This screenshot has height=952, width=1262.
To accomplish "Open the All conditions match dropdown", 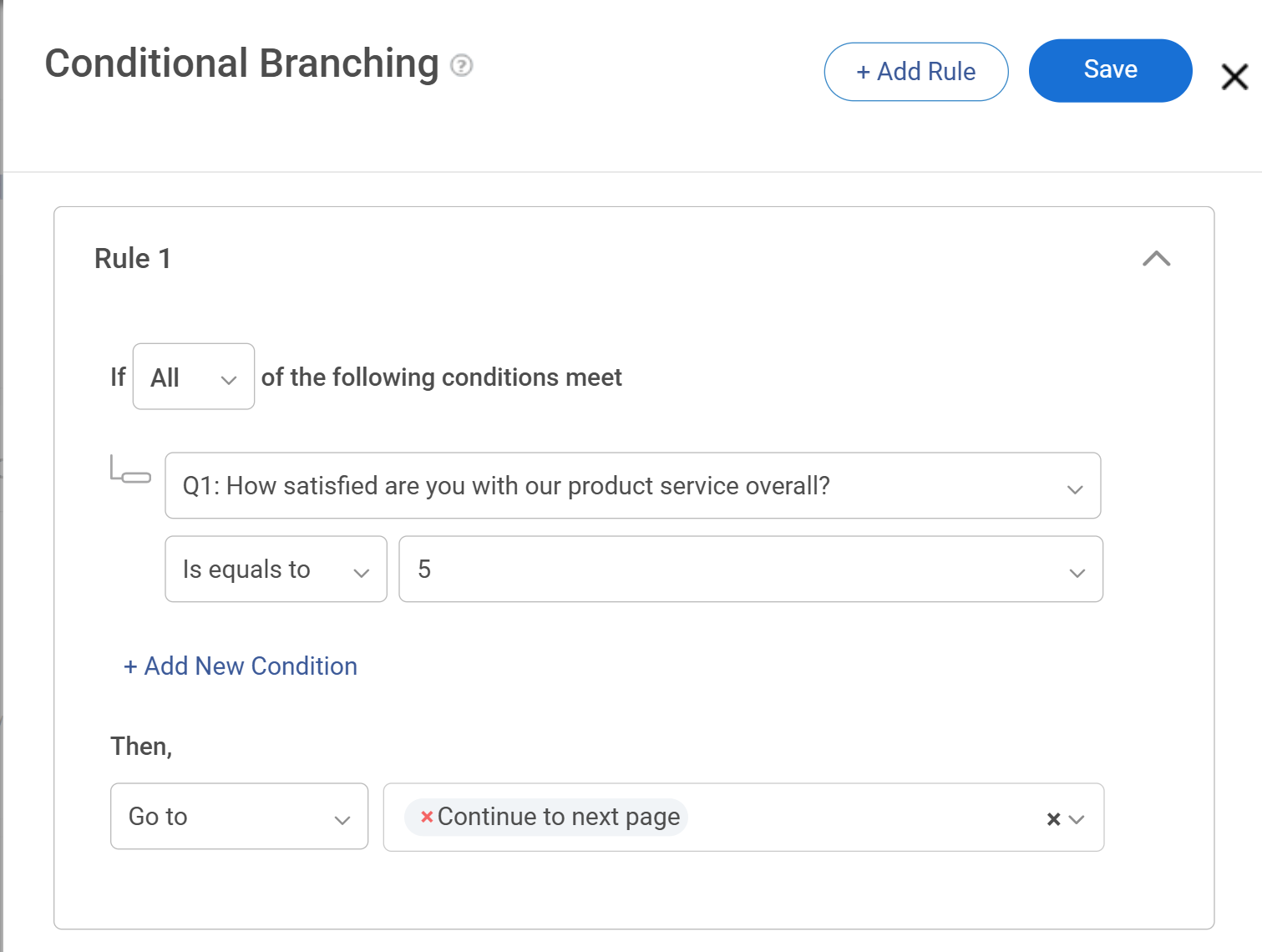I will click(x=193, y=377).
